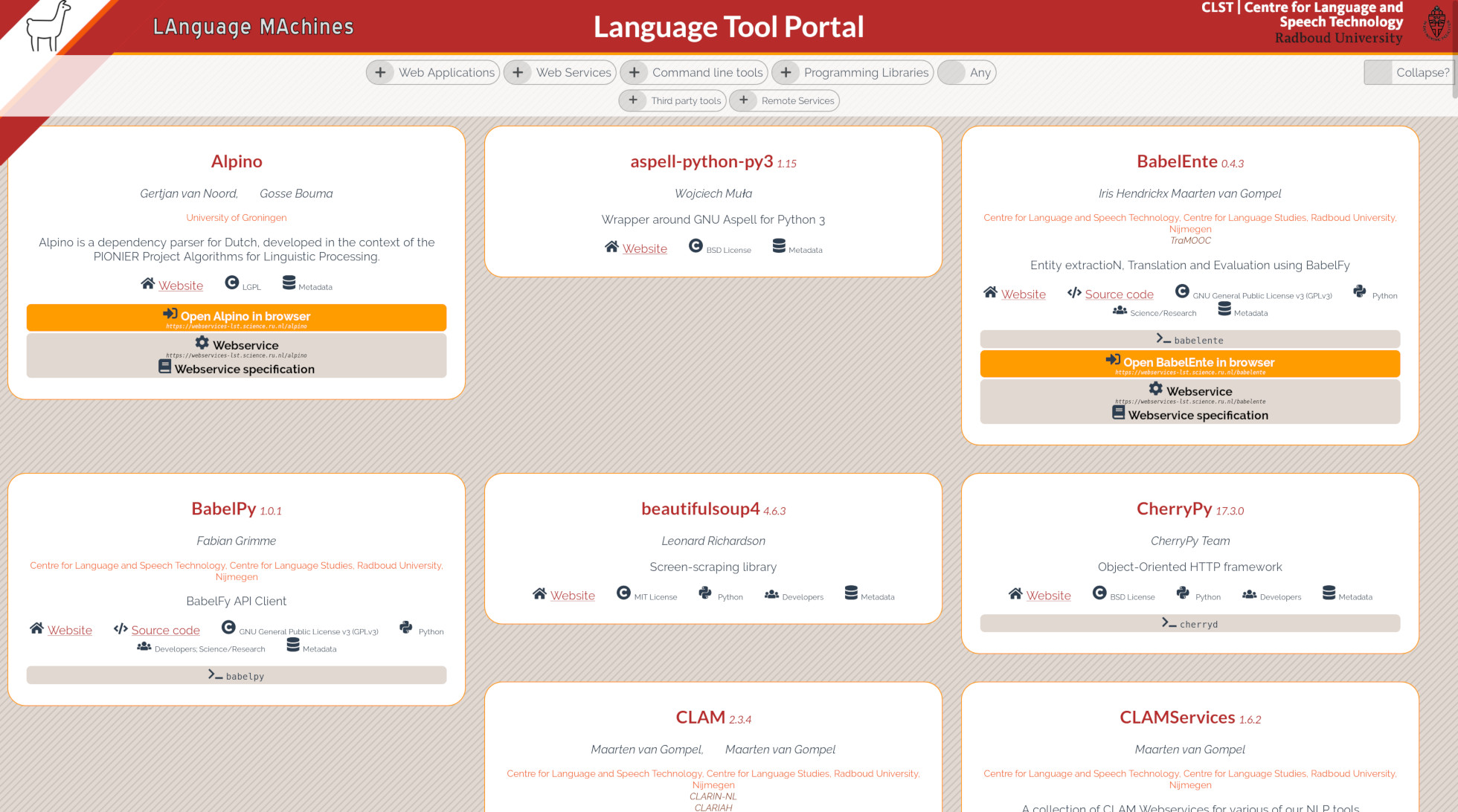Open BabelEnte Webservice specification link
This screenshot has height=812, width=1458.
(x=1197, y=415)
